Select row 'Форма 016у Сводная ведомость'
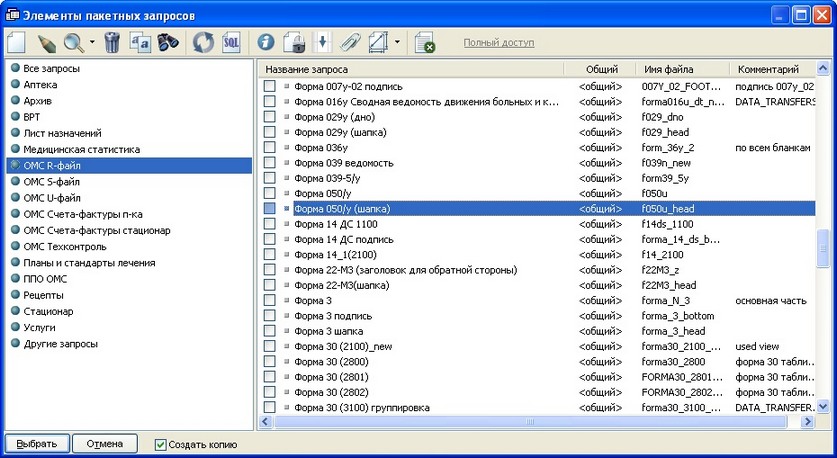Image resolution: width=837 pixels, height=458 pixels. [537, 101]
